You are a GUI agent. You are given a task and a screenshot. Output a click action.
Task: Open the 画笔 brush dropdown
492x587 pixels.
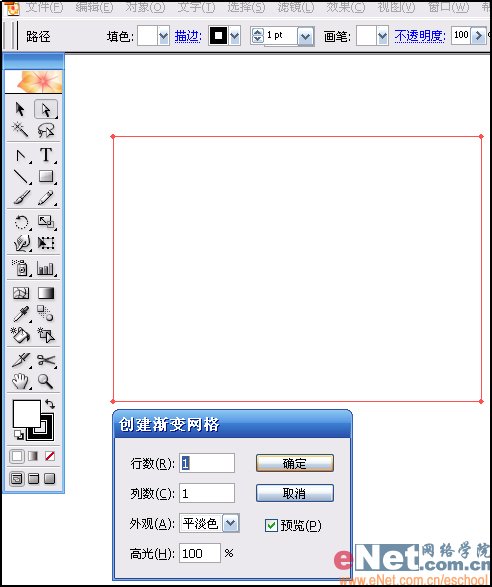pos(382,36)
